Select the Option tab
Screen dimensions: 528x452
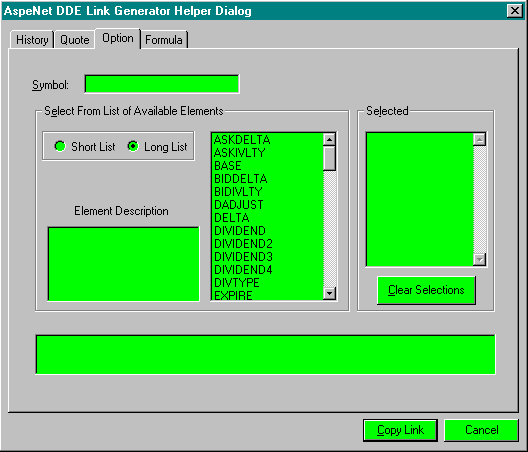tap(118, 38)
